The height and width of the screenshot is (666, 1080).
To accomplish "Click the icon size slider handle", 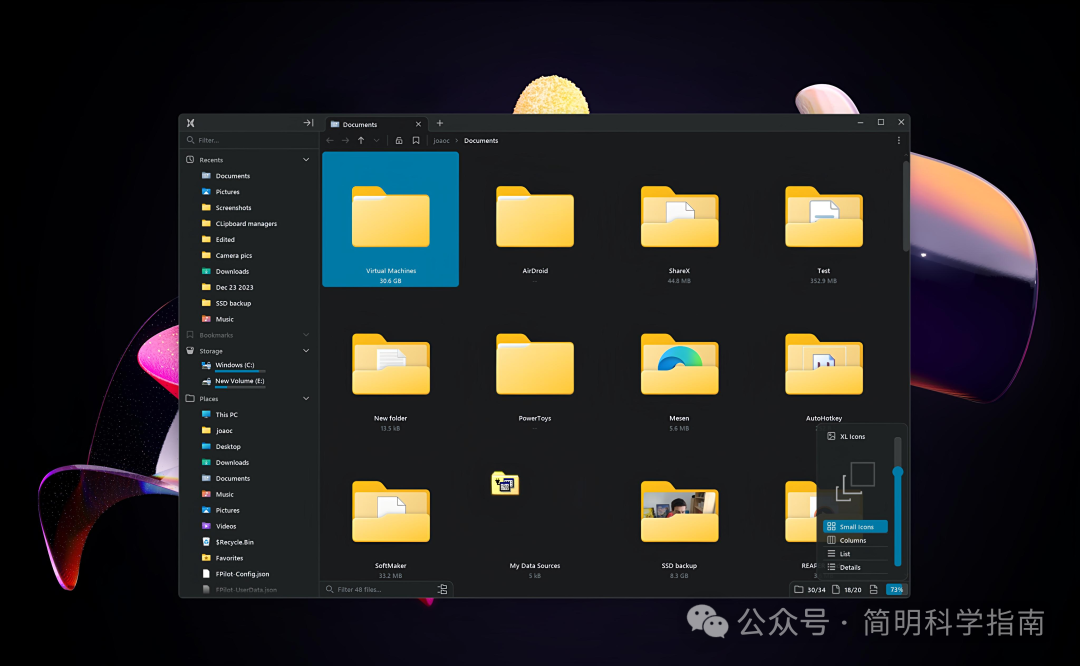I will pyautogui.click(x=898, y=471).
